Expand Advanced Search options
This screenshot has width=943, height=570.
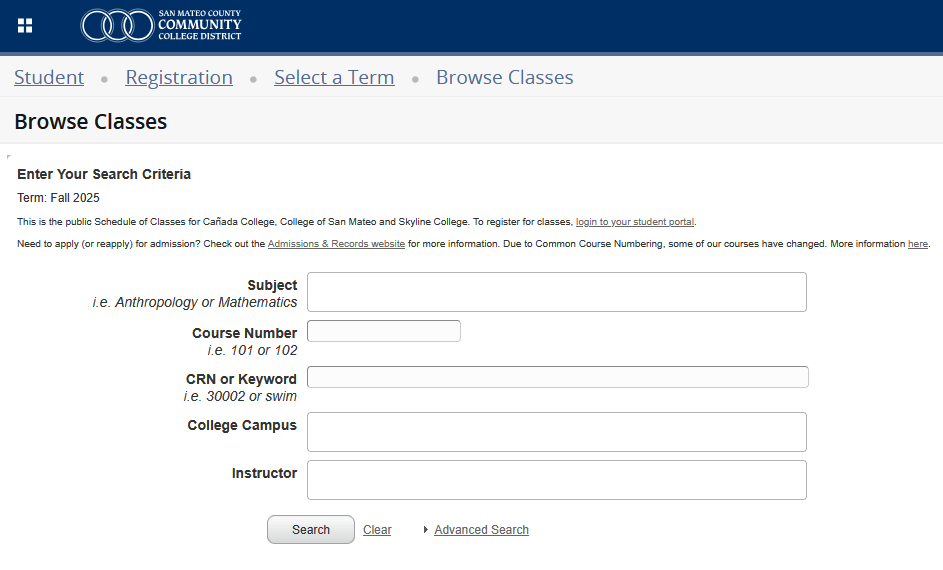[481, 530]
